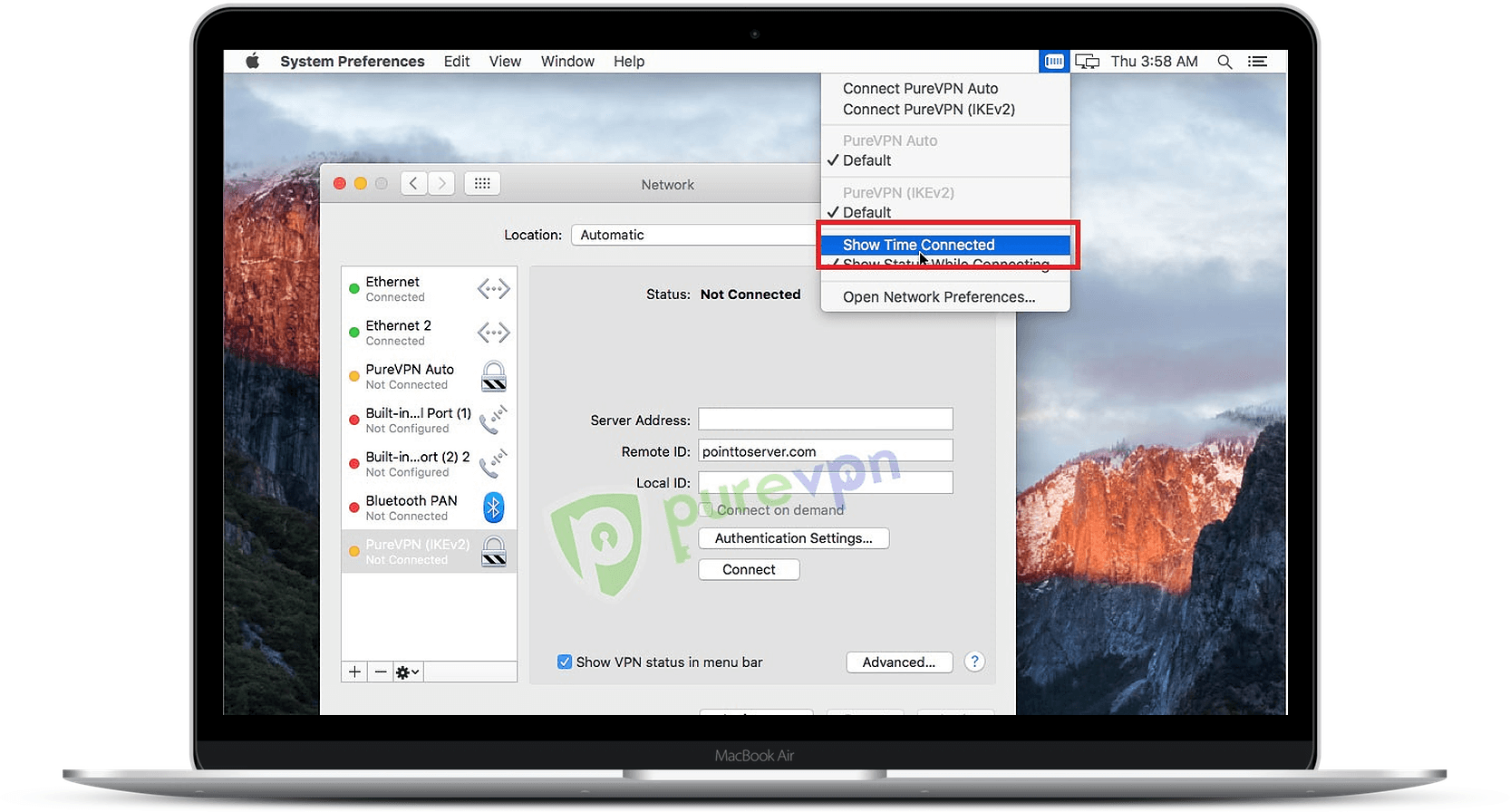Go back in Network preferences

pyautogui.click(x=413, y=183)
